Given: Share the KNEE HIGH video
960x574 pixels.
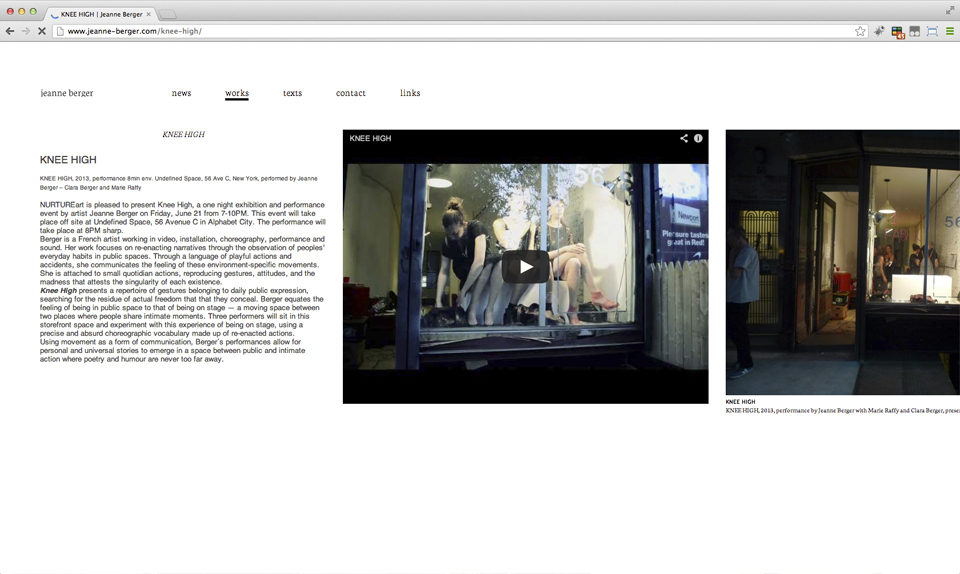Looking at the screenshot, I should pos(684,138).
